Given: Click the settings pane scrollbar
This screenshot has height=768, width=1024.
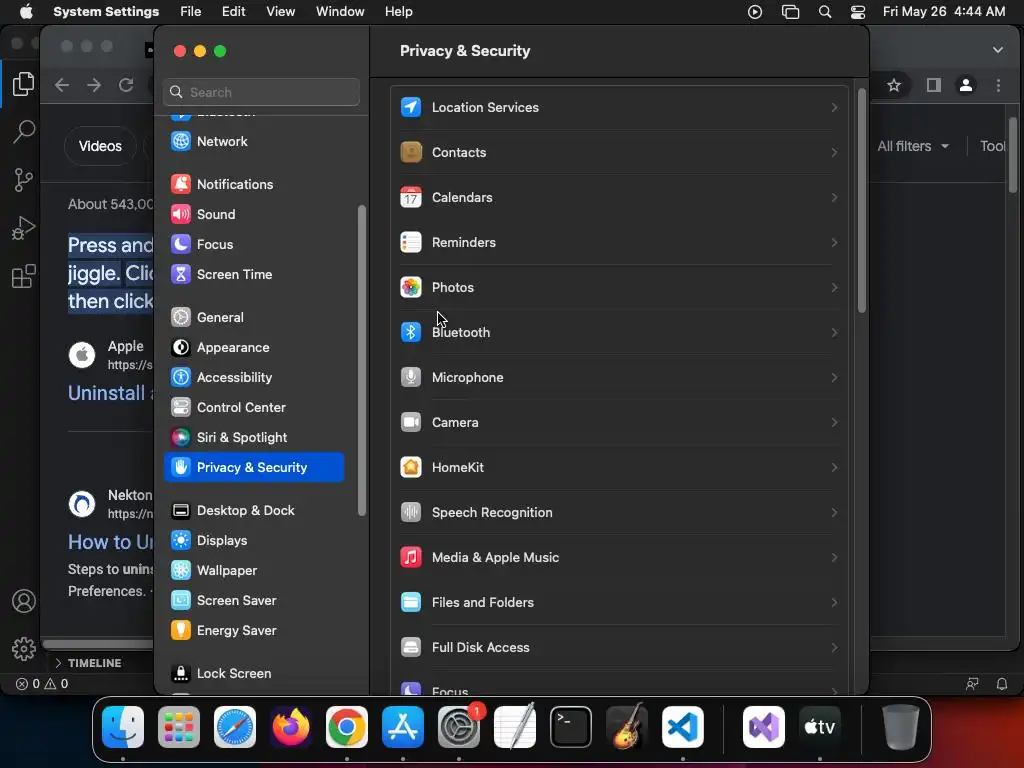Looking at the screenshot, I should pyautogui.click(x=861, y=200).
